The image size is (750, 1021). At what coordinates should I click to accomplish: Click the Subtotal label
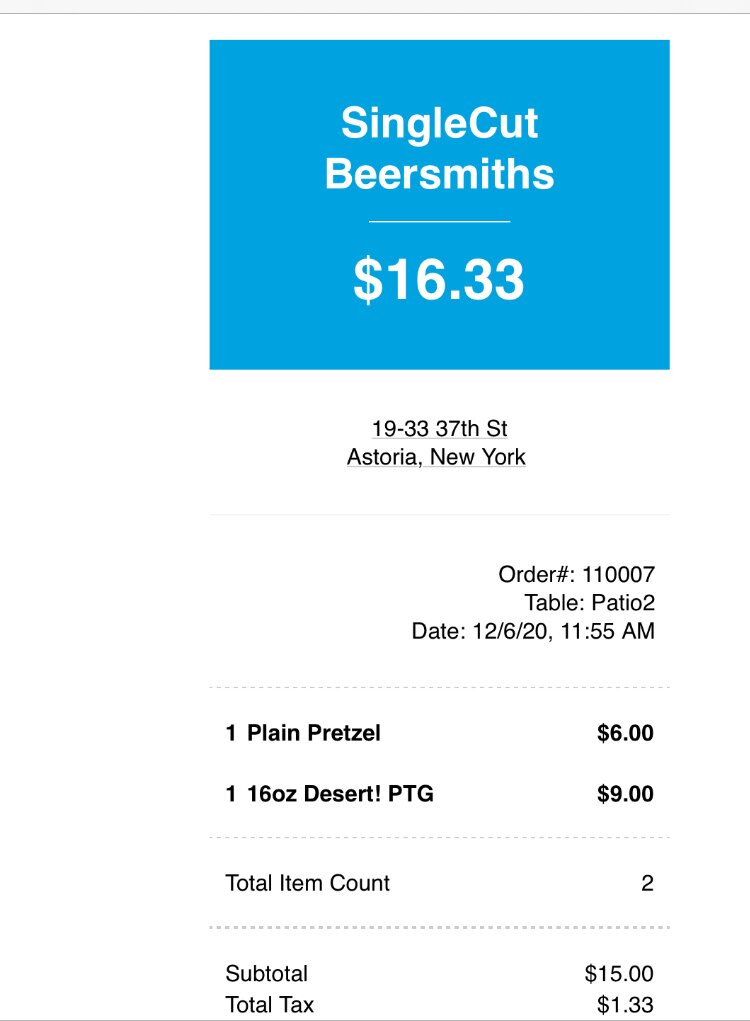point(267,974)
